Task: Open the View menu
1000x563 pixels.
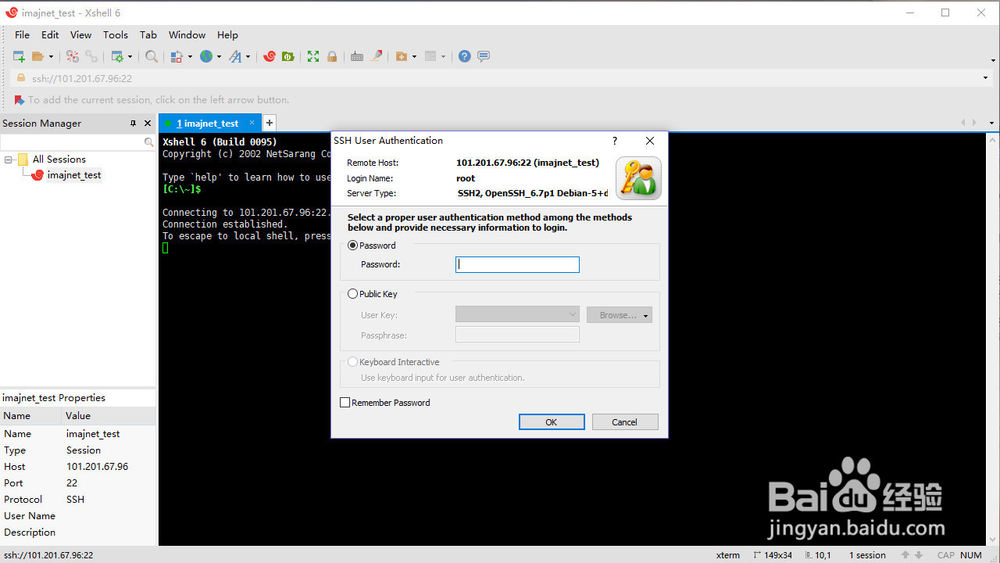Action: pyautogui.click(x=80, y=35)
